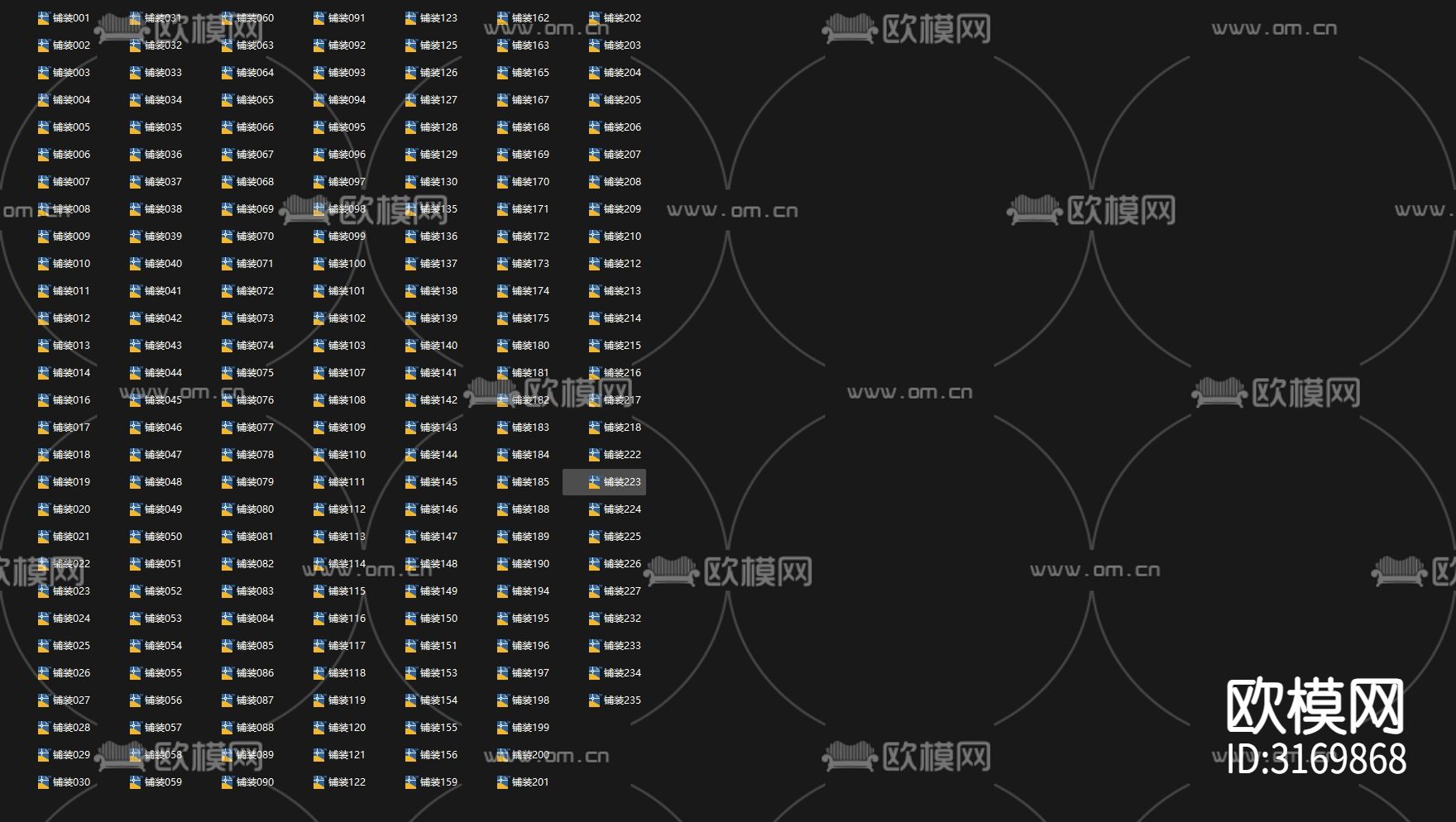The height and width of the screenshot is (822, 1456).
Task: Click the icon left of 铺装159
Action: tap(410, 782)
